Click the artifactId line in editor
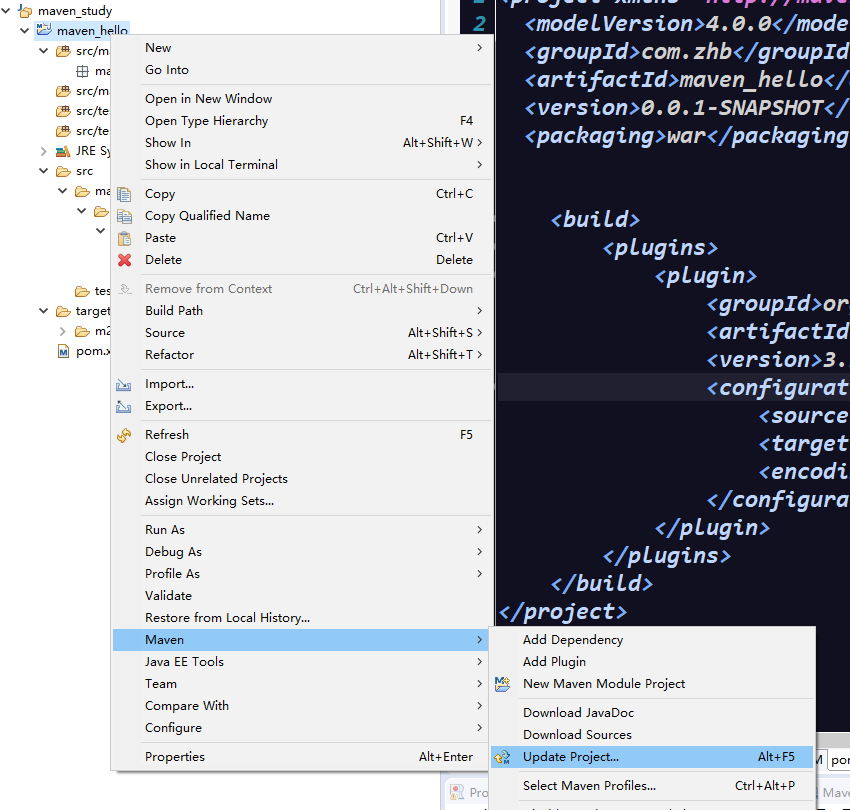The height and width of the screenshot is (810, 850). click(680, 79)
